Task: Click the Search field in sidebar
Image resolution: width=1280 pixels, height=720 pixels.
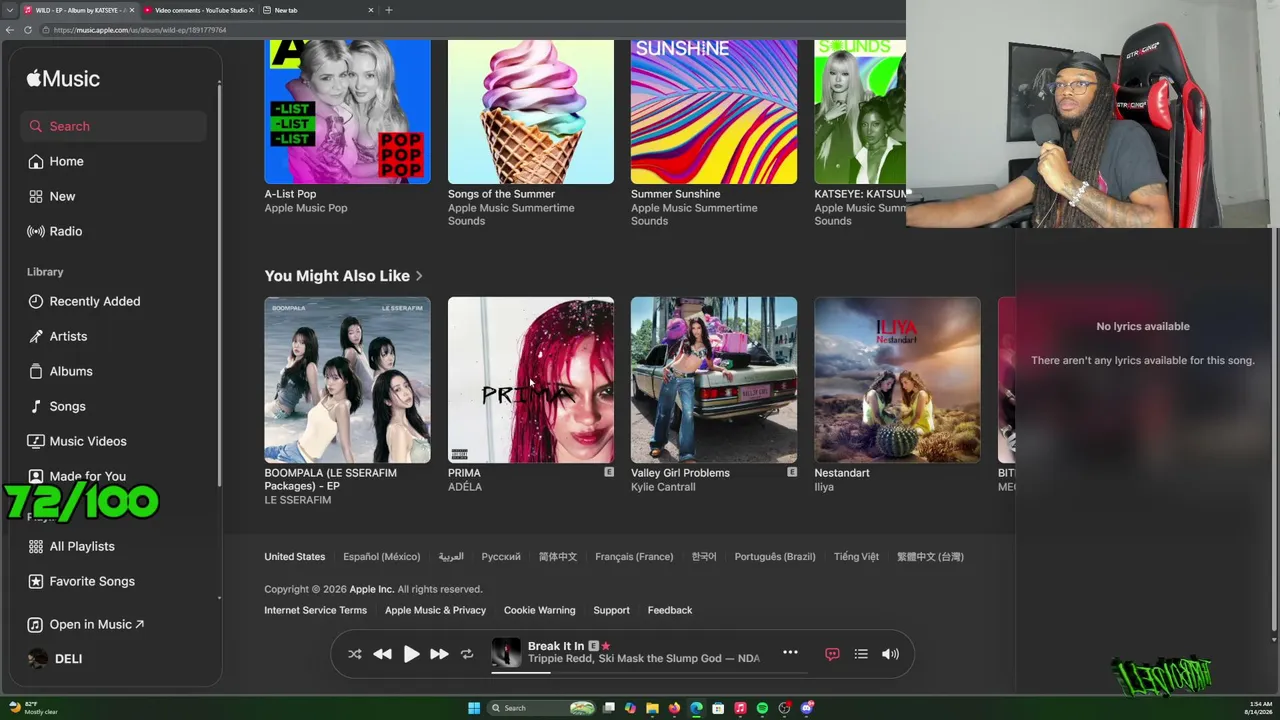Action: point(113,126)
